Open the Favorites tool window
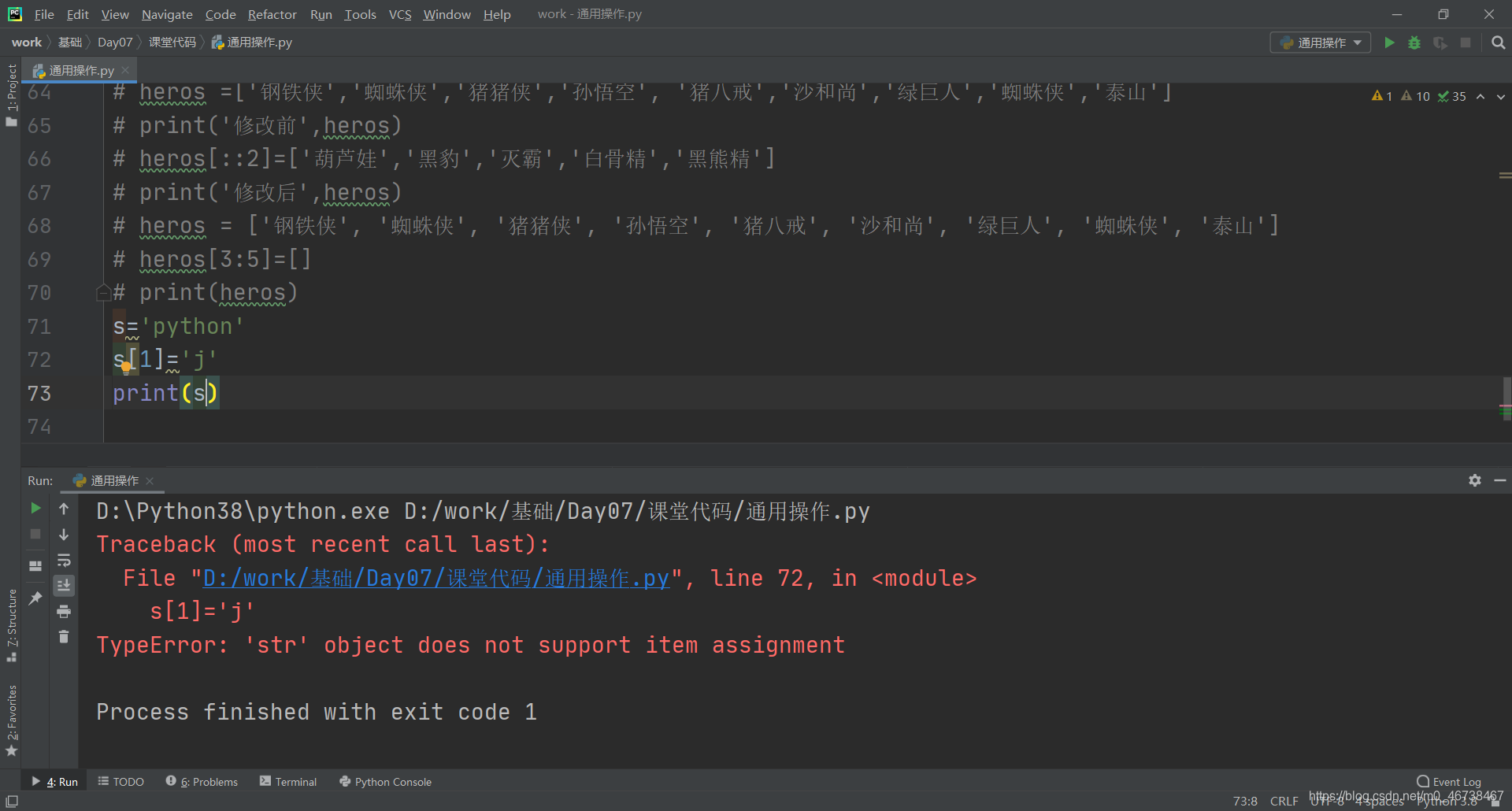The height and width of the screenshot is (811, 1512). pos(11,720)
